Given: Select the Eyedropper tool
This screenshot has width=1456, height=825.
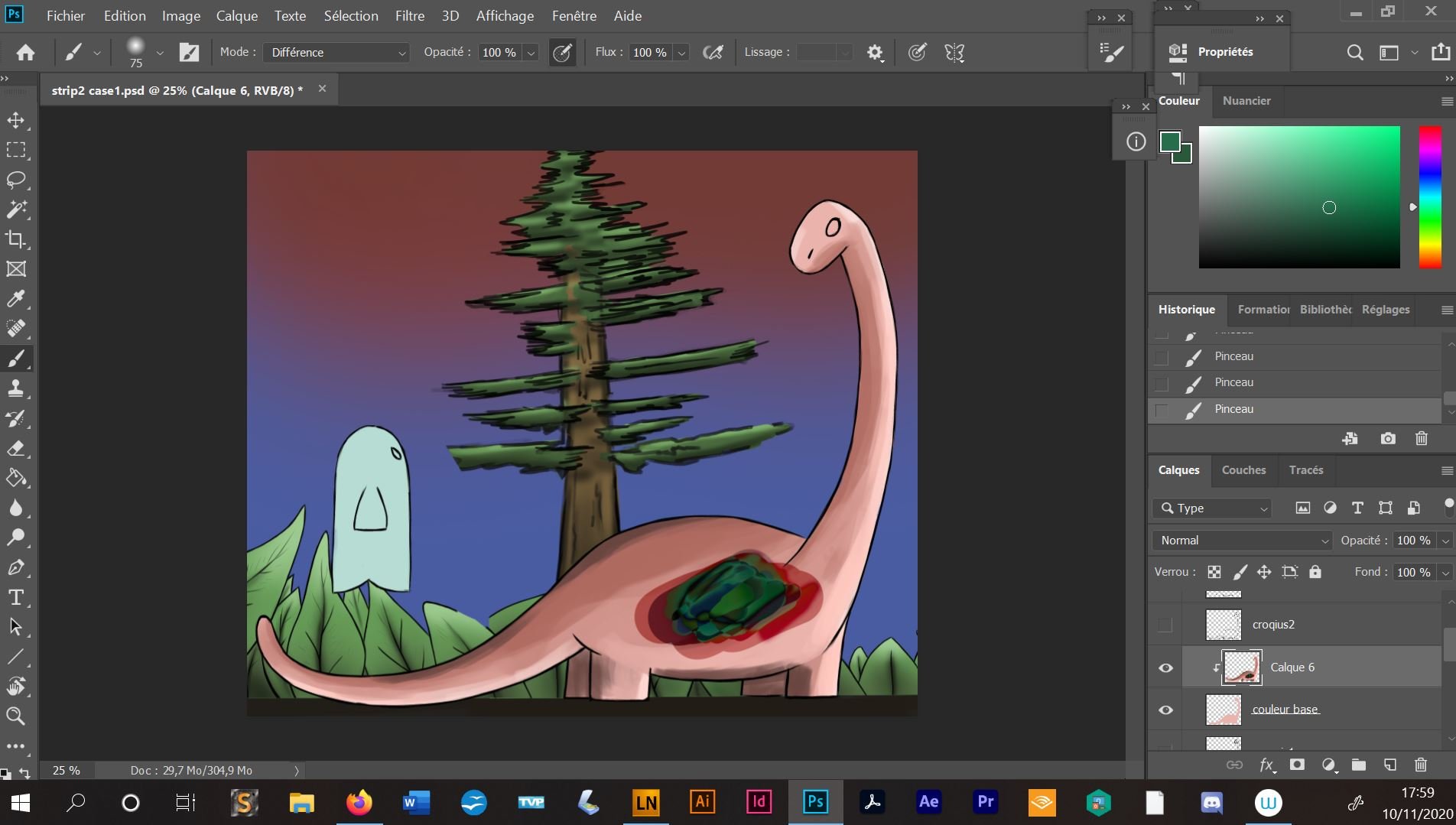Looking at the screenshot, I should [16, 299].
